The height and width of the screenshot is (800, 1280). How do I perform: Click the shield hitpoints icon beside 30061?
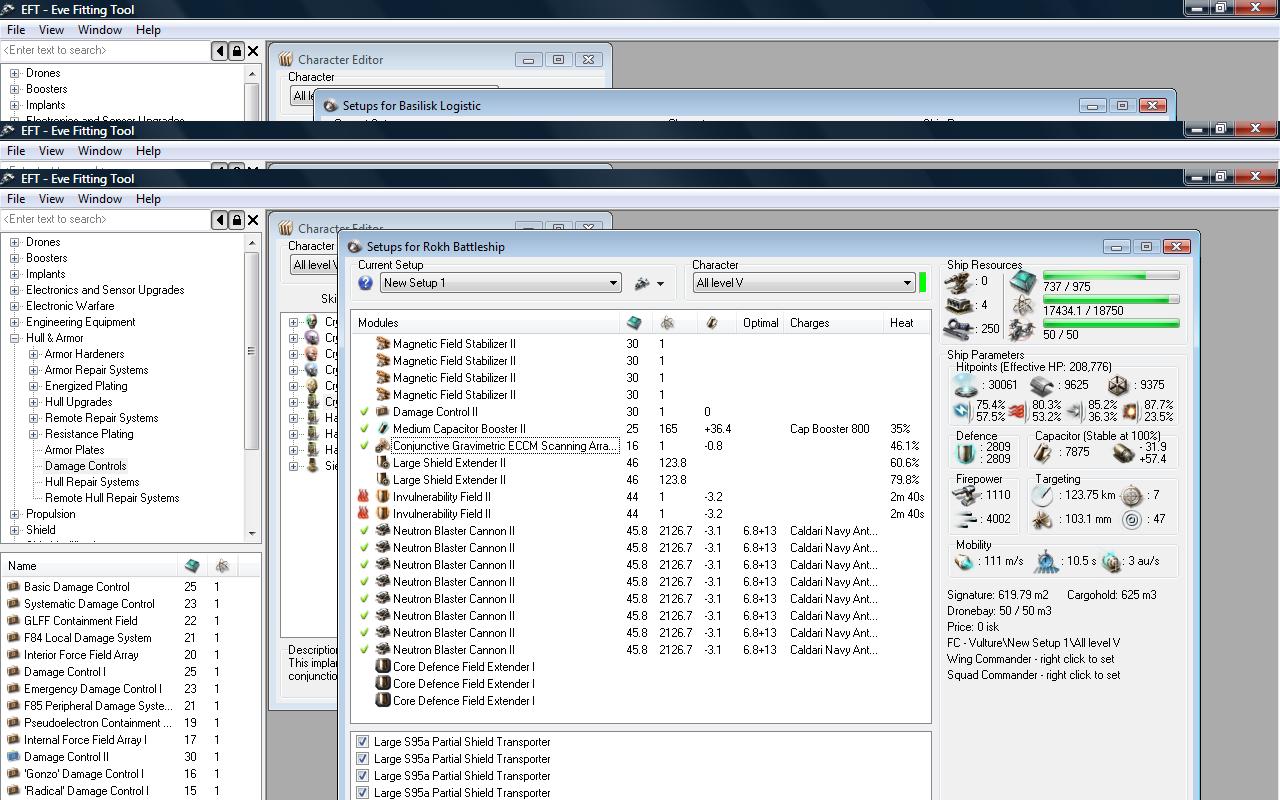(x=966, y=385)
